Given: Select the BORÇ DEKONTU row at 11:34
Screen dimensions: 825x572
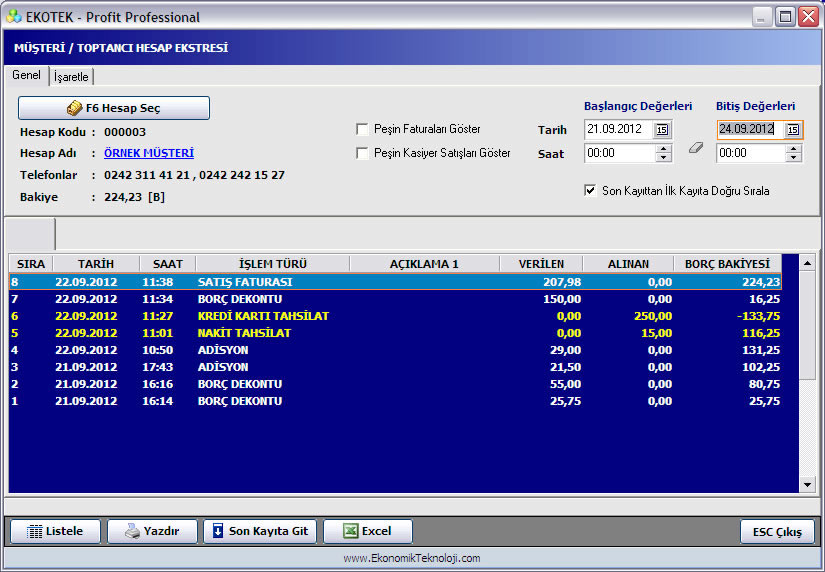Looking at the screenshot, I should 395,299.
